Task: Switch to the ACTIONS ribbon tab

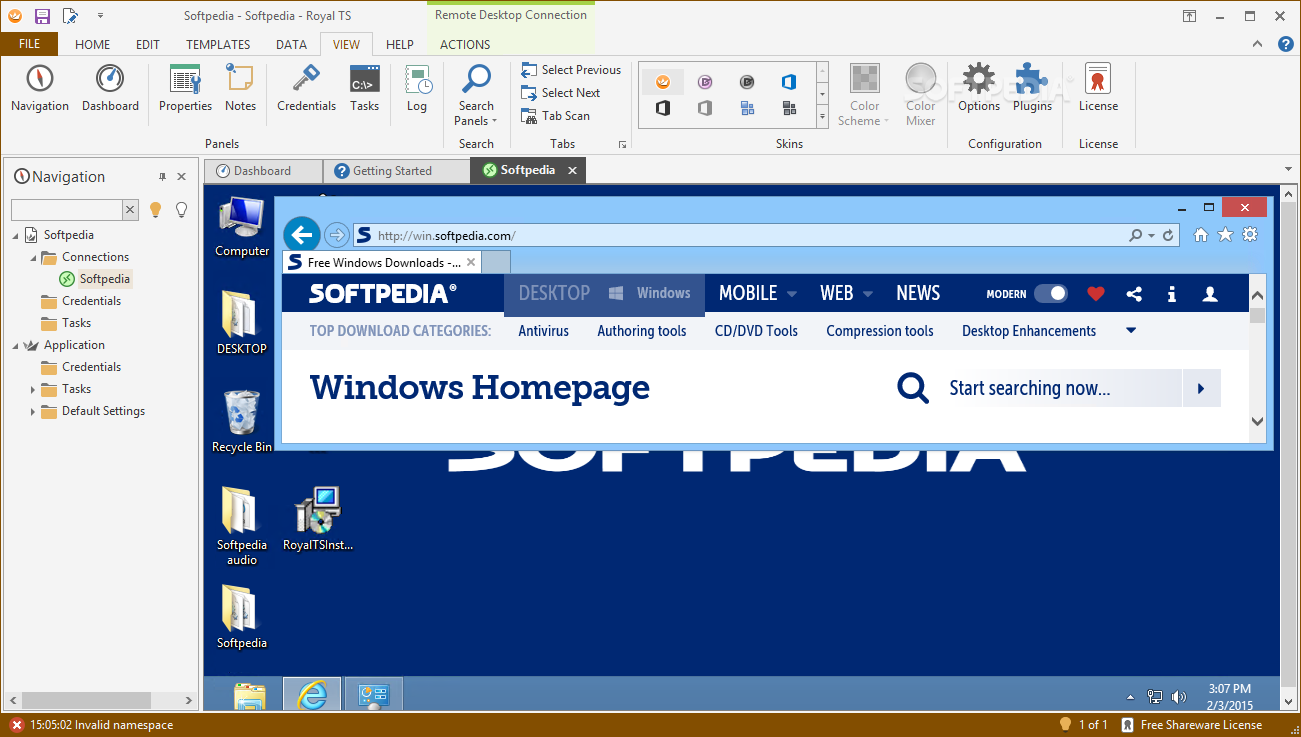Action: pyautogui.click(x=465, y=44)
